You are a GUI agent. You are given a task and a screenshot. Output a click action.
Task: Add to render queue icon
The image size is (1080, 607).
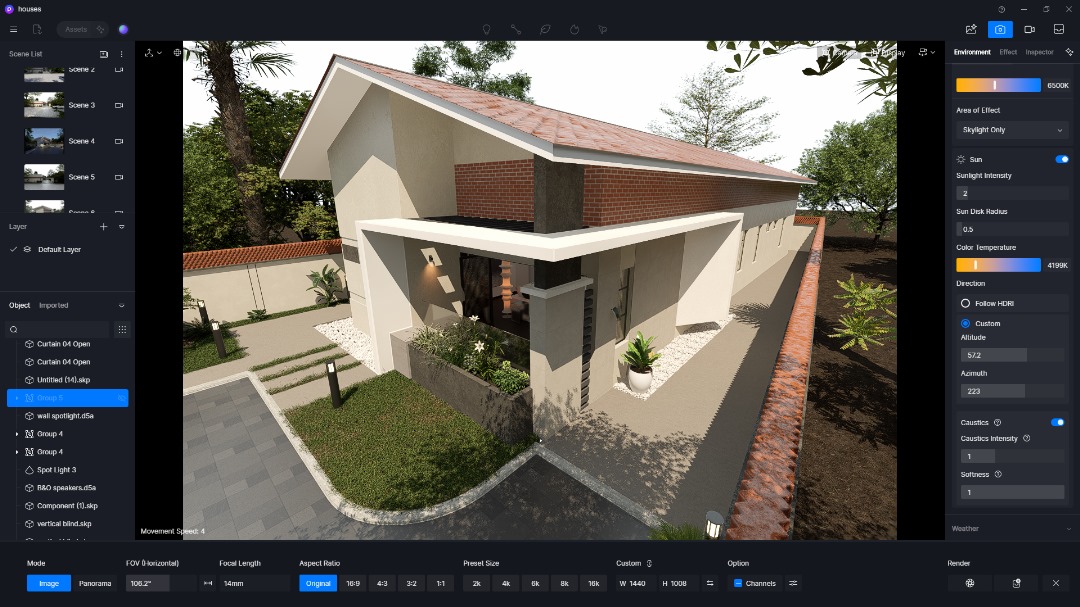pyautogui.click(x=1016, y=583)
